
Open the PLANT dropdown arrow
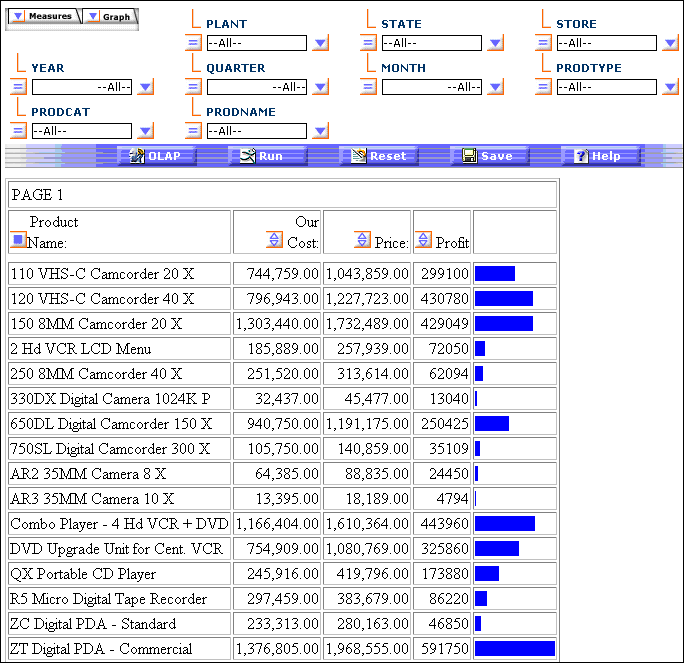coord(320,43)
